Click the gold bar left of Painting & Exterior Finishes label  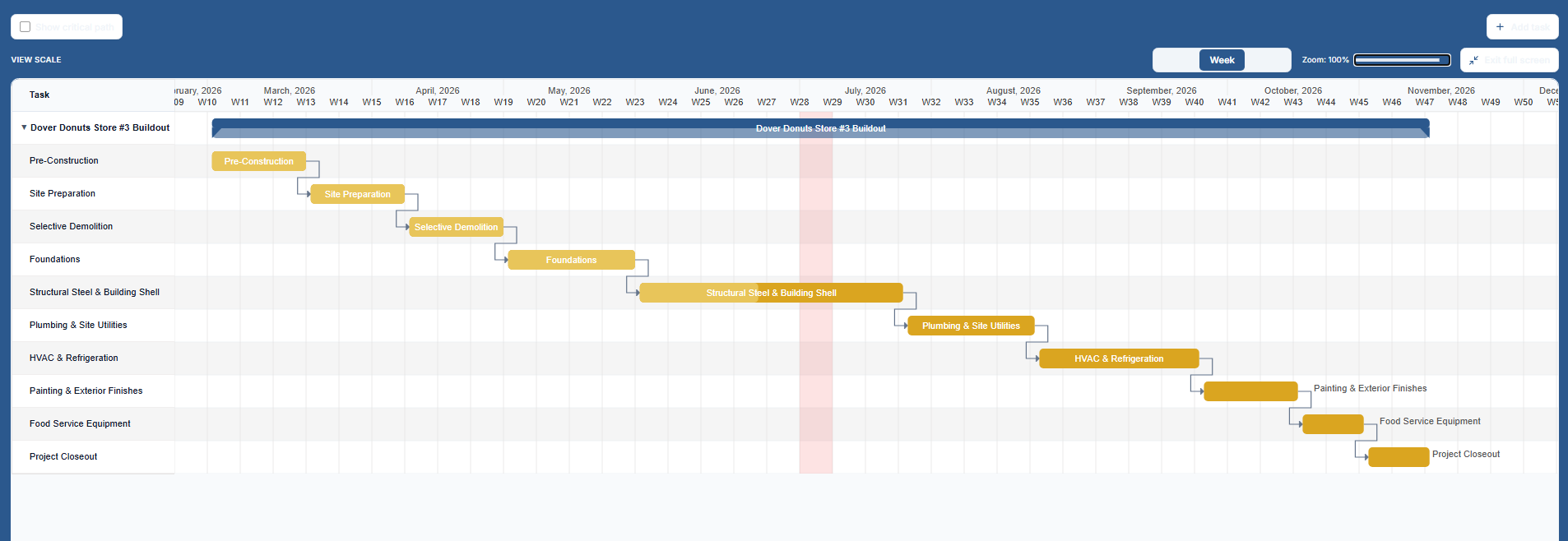pyautogui.click(x=1250, y=391)
